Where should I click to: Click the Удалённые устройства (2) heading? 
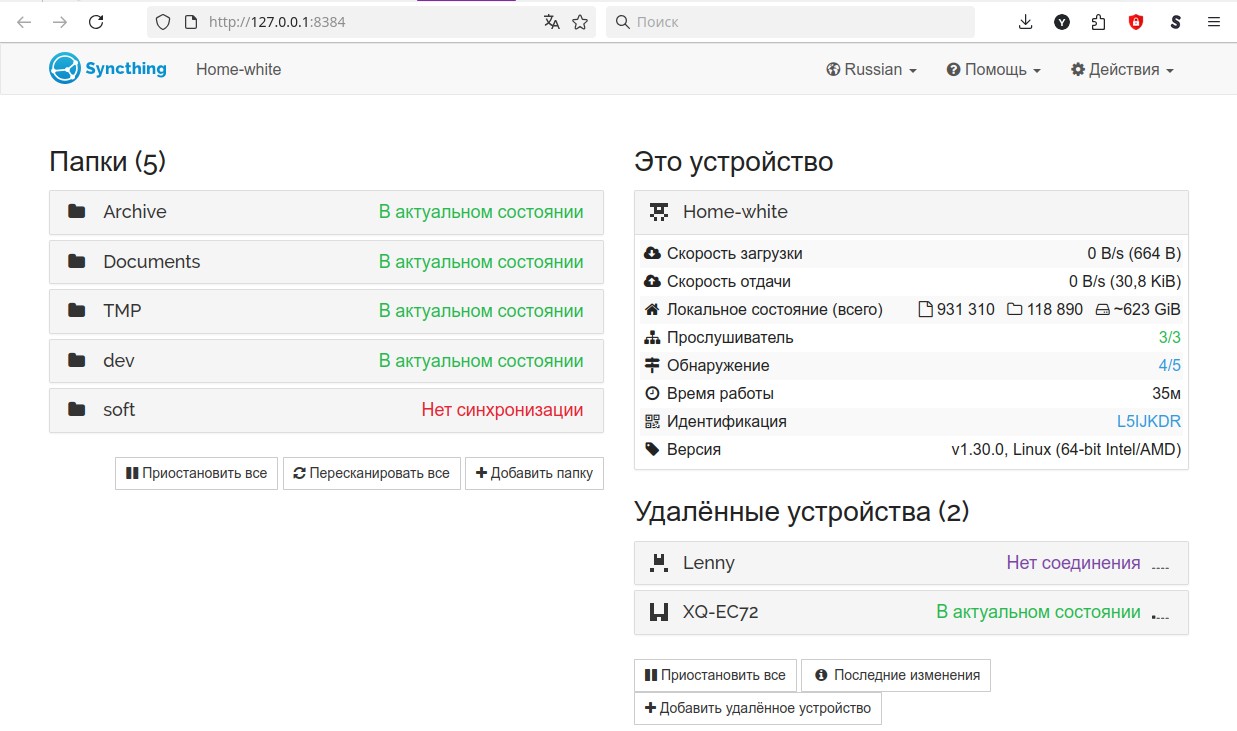802,512
